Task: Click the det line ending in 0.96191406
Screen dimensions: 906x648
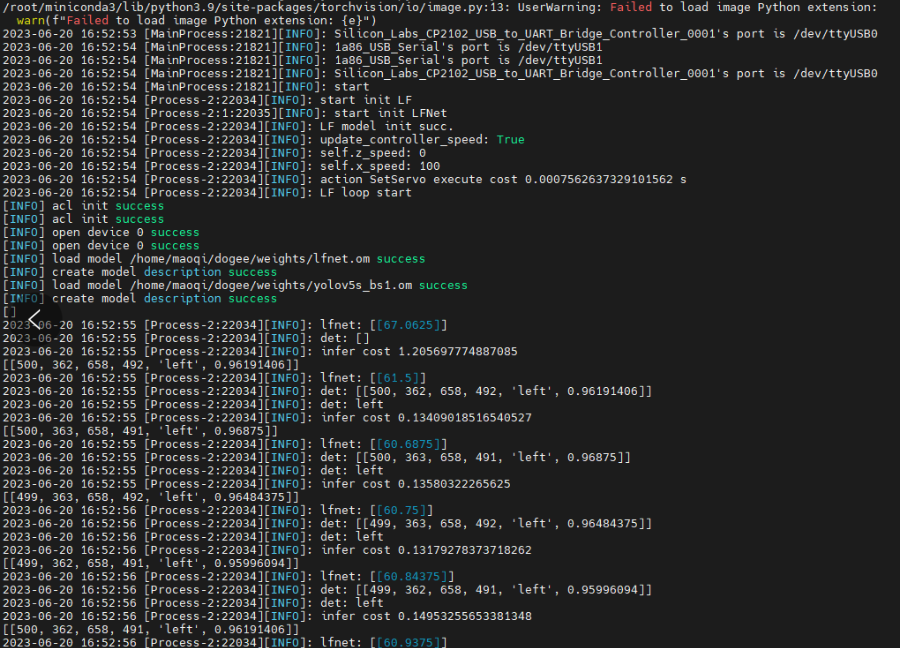Action: point(327,392)
